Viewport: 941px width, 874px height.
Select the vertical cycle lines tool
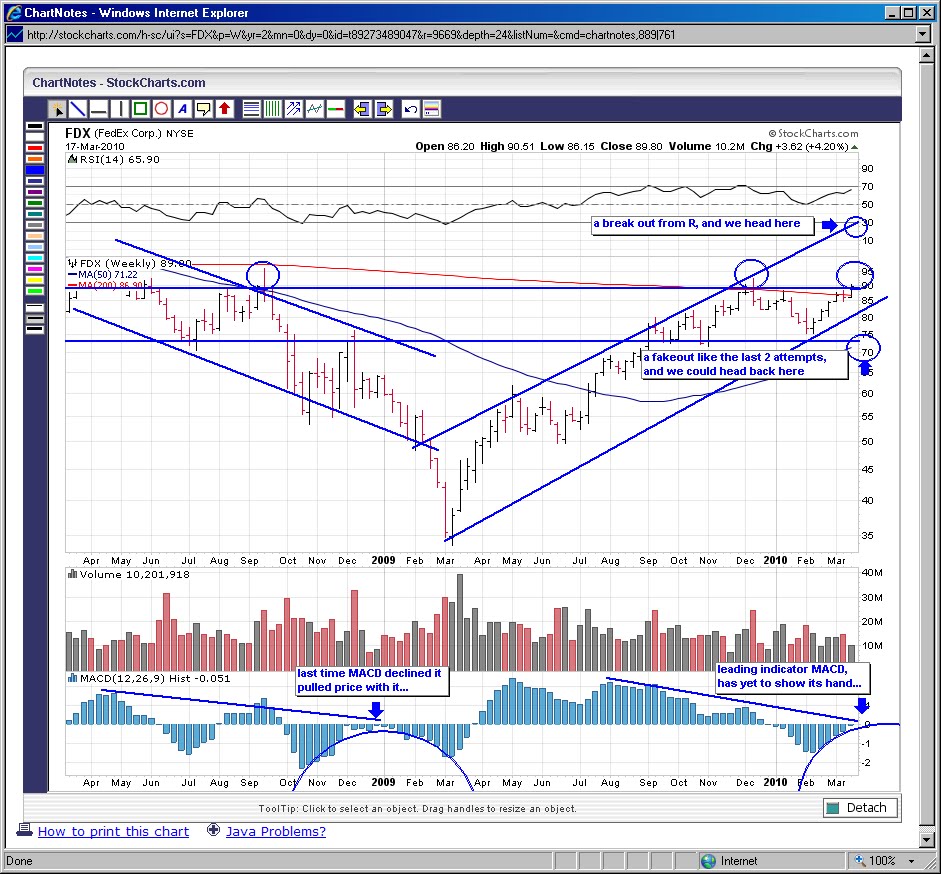pyautogui.click(x=272, y=109)
